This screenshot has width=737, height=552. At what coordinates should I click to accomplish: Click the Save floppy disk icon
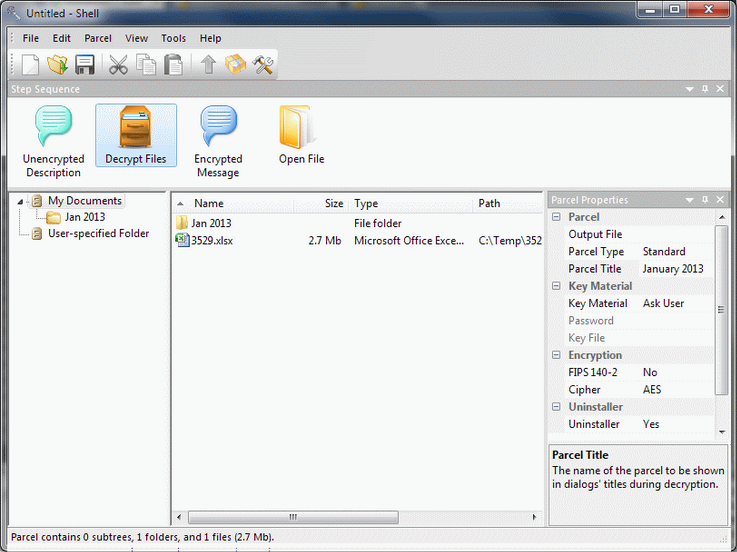[x=85, y=65]
